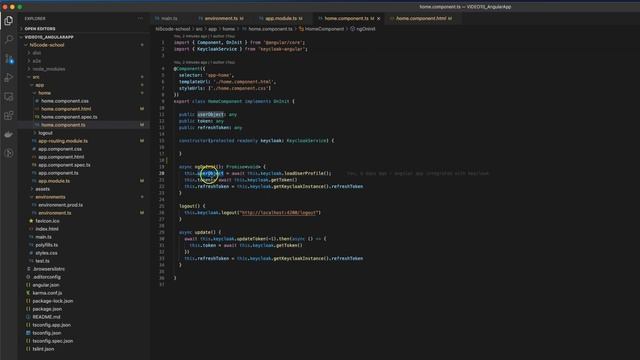Collapse the home folder
640x360 pixels.
(x=44, y=93)
